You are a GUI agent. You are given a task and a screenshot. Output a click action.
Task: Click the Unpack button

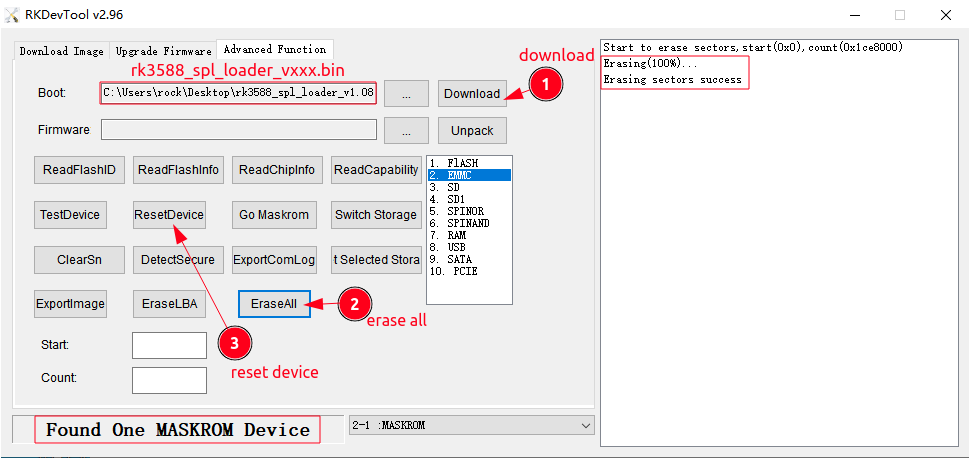pos(472,131)
